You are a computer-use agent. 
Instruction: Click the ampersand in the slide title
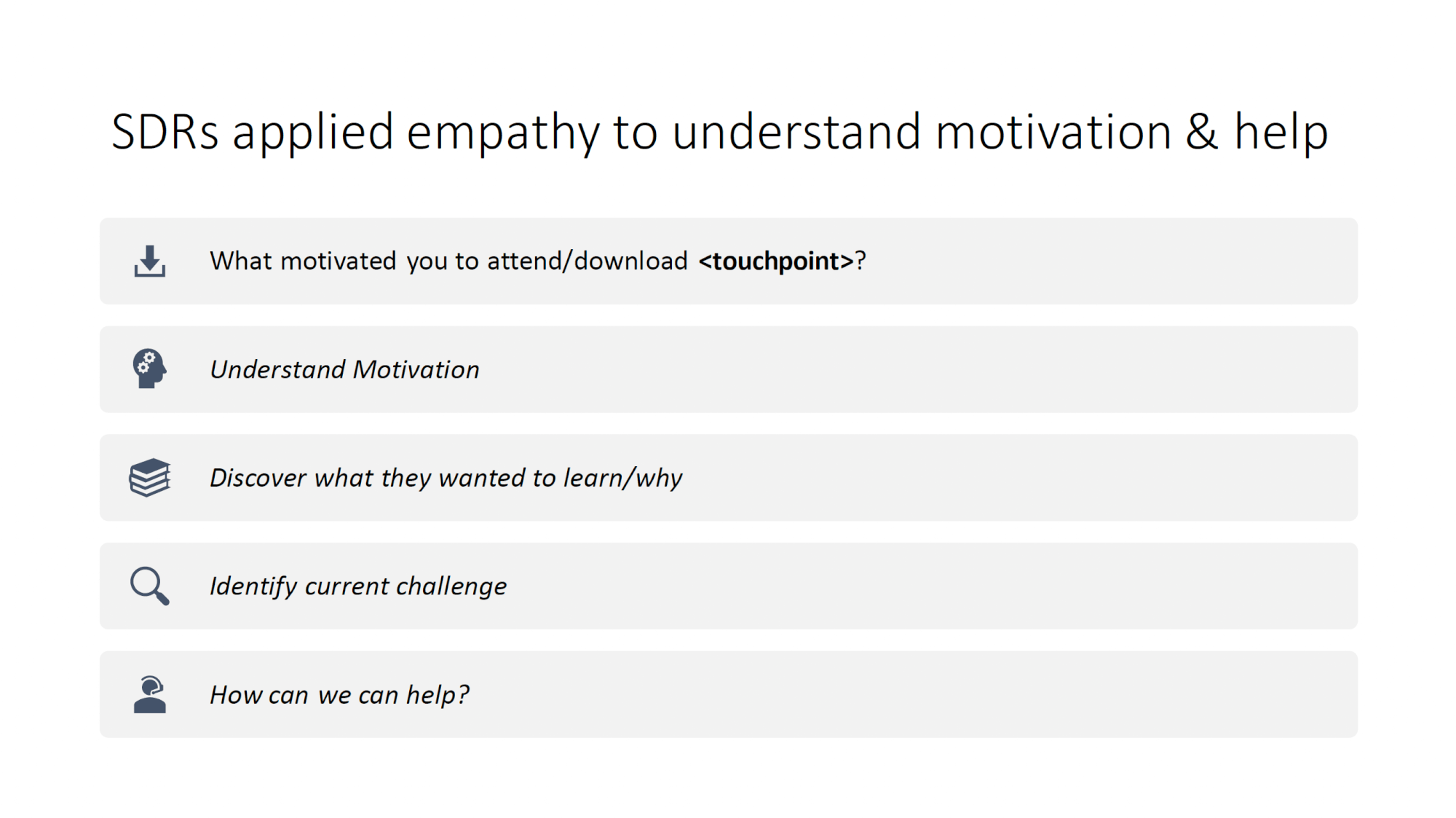point(1202,132)
